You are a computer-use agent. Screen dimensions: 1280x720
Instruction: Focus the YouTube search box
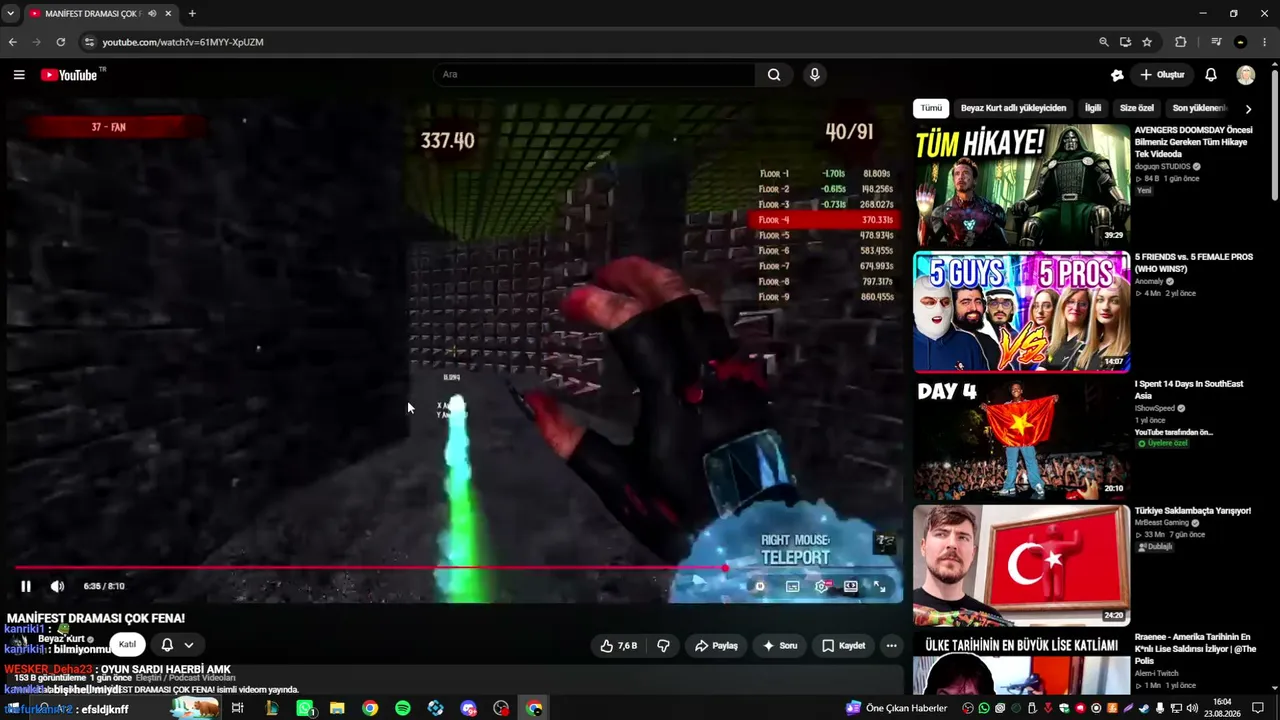pos(595,75)
